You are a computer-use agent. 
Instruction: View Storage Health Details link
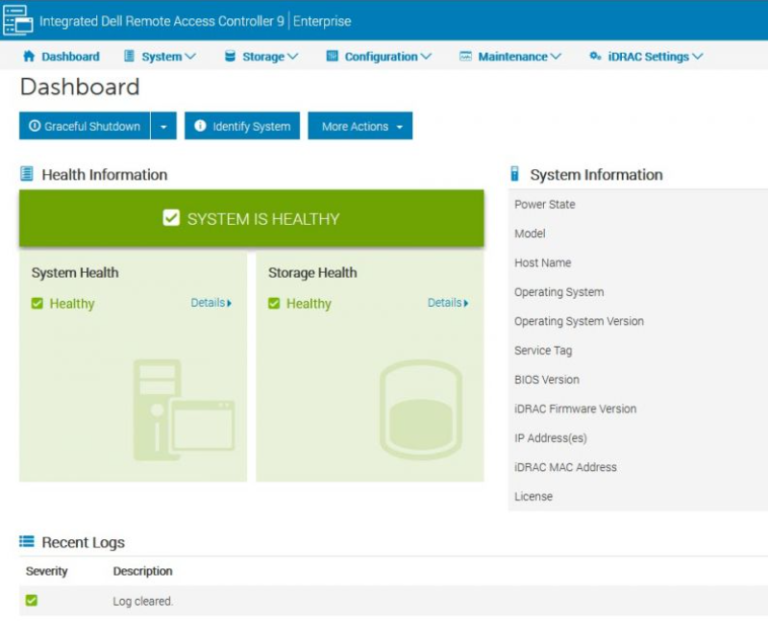448,303
